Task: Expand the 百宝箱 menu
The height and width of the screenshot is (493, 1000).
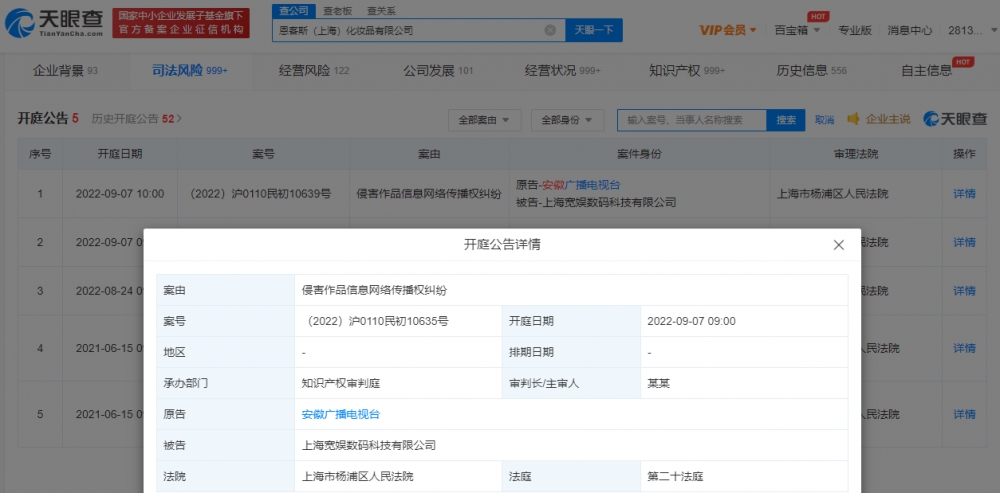Action: pos(797,30)
